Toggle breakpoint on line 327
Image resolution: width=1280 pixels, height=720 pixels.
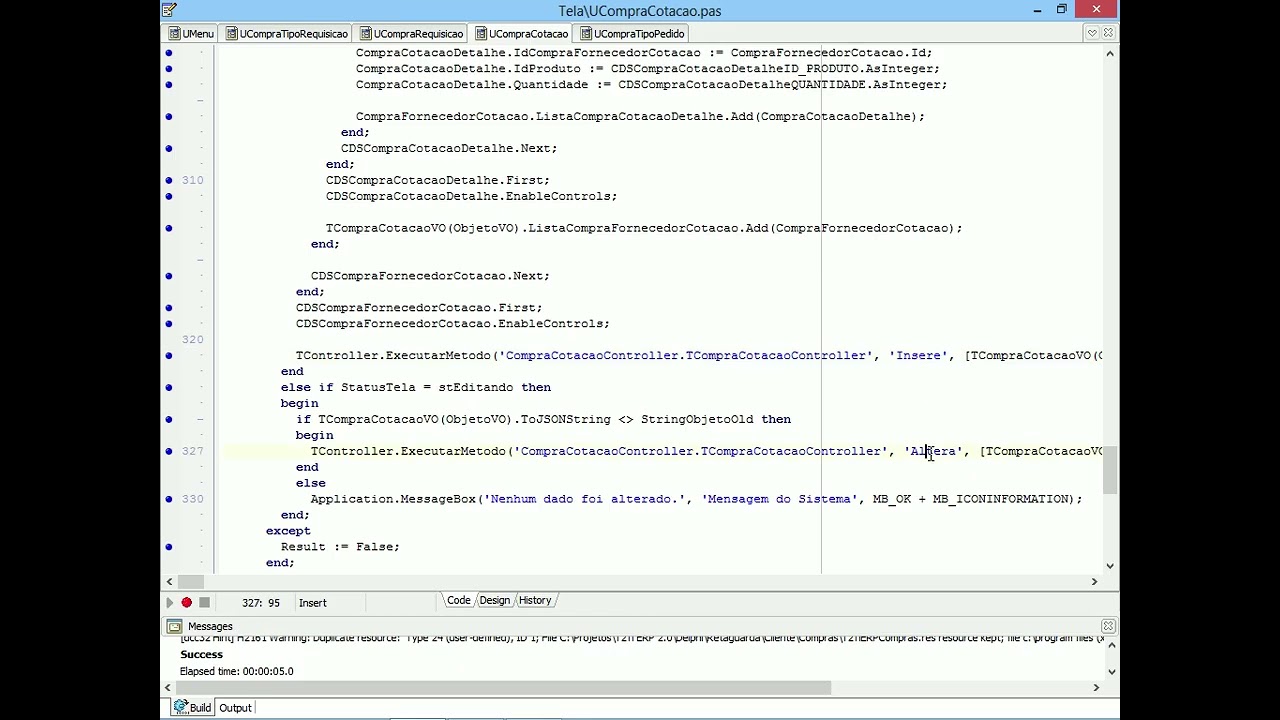coord(169,451)
